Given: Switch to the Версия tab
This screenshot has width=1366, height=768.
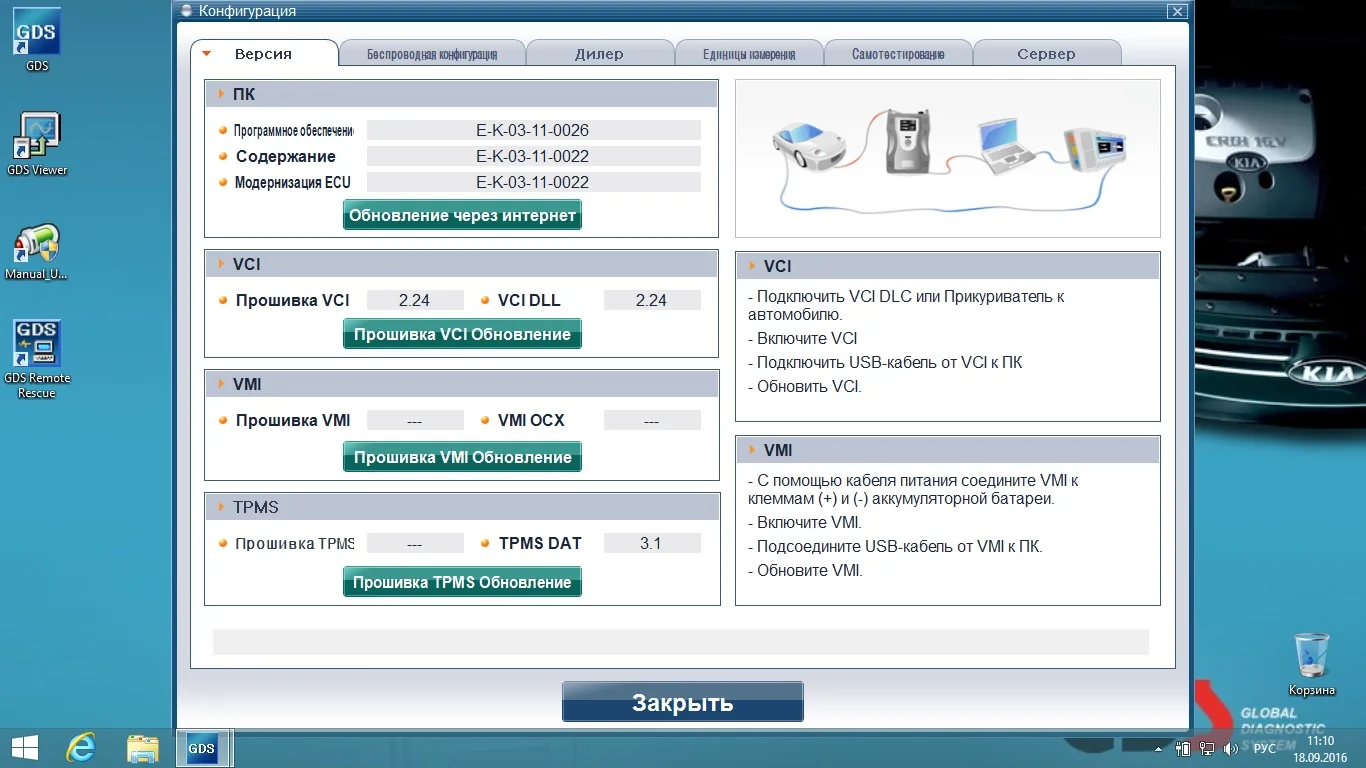Looking at the screenshot, I should click(x=264, y=54).
